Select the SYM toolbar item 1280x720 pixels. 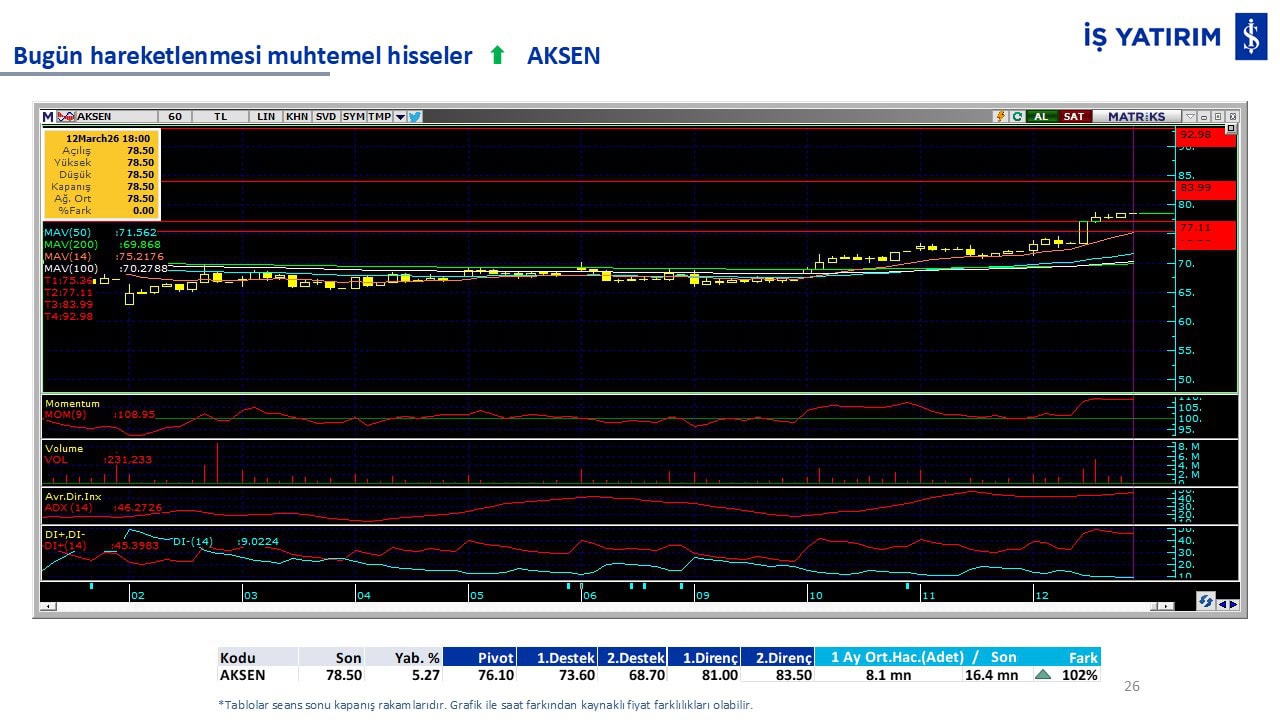tap(353, 116)
